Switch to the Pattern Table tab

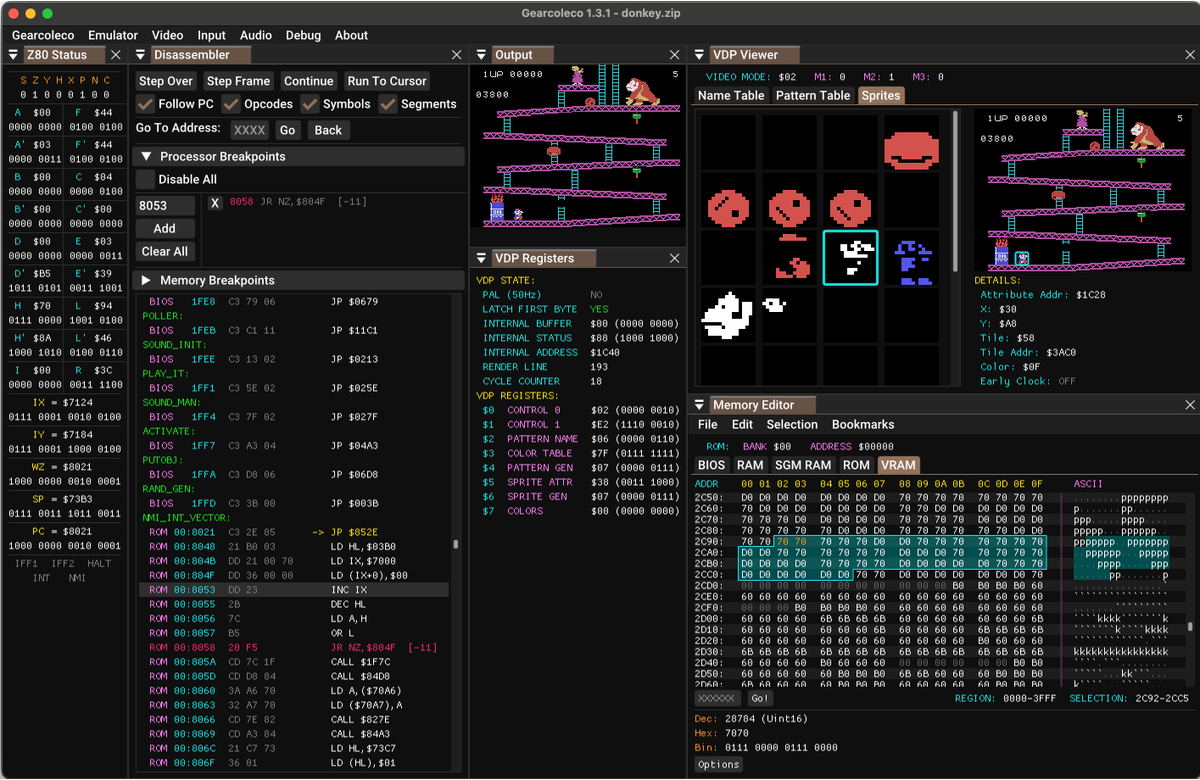[812, 95]
